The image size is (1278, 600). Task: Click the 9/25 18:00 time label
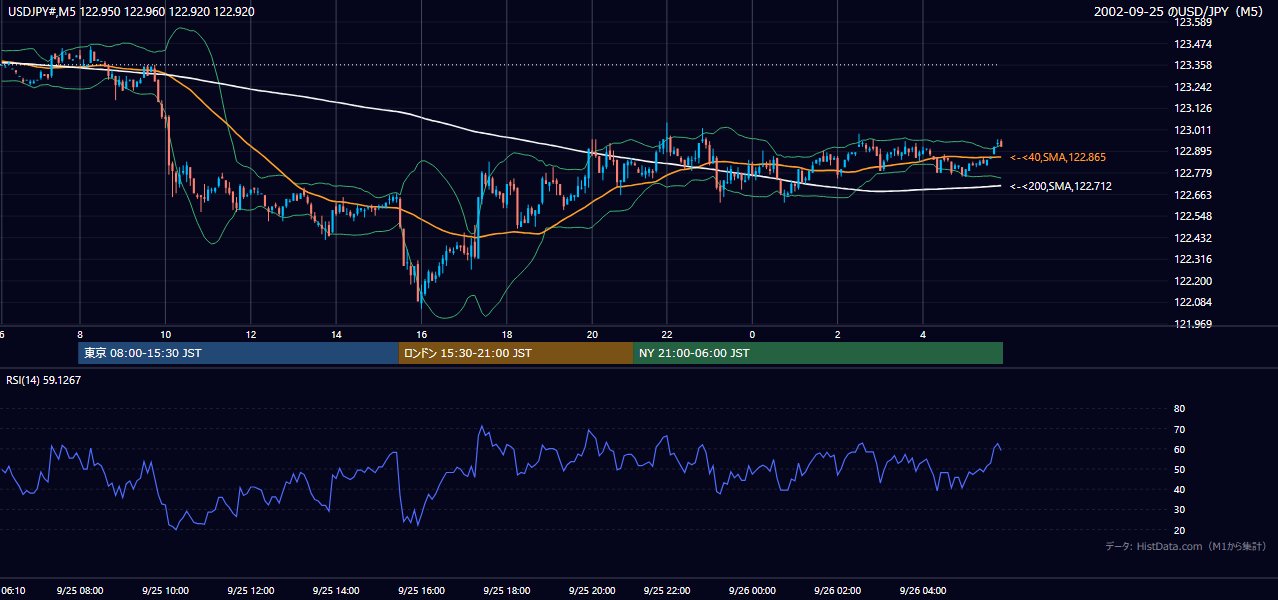[507, 590]
